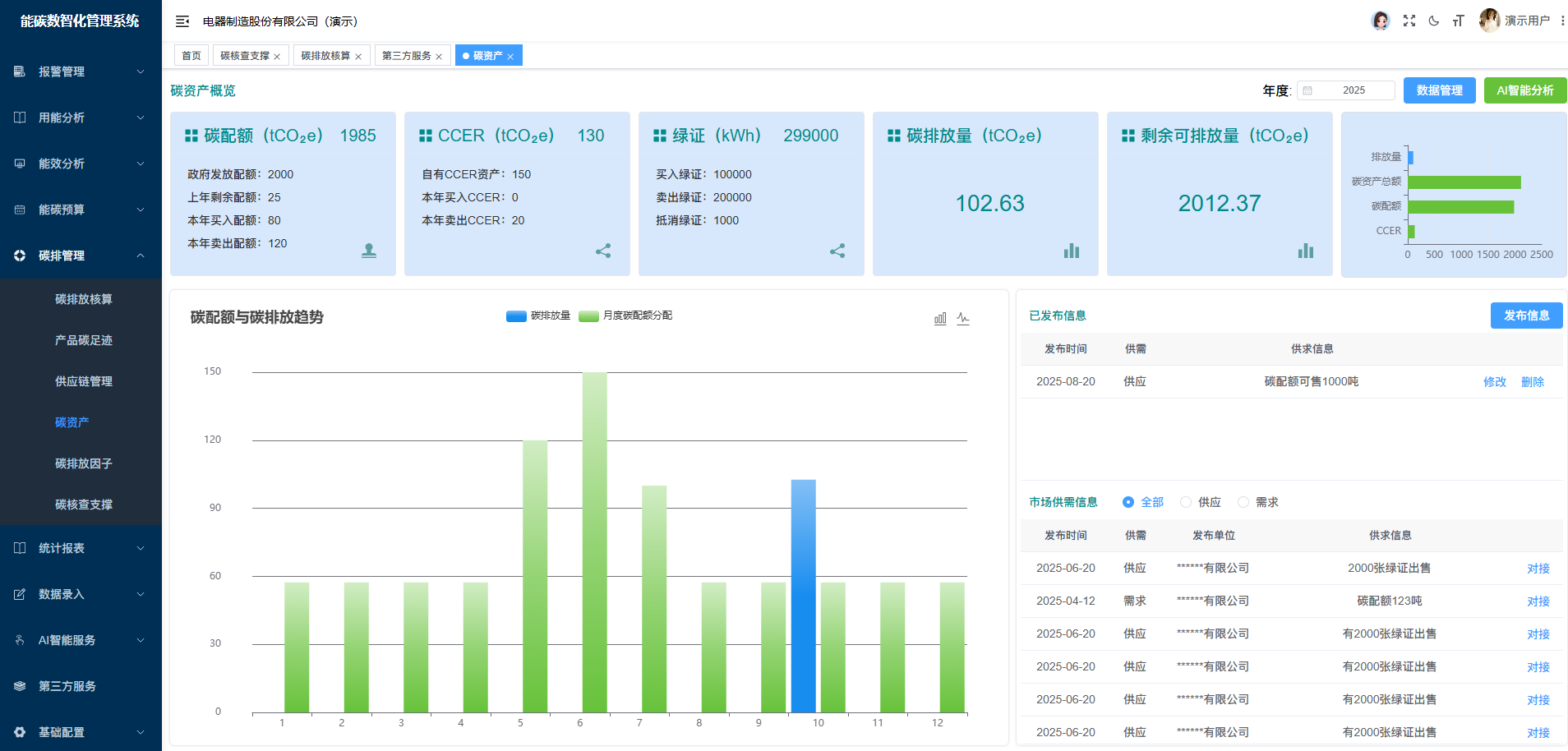Open the AI智能分析 button
This screenshot has width=1568, height=751.
pyautogui.click(x=1524, y=90)
